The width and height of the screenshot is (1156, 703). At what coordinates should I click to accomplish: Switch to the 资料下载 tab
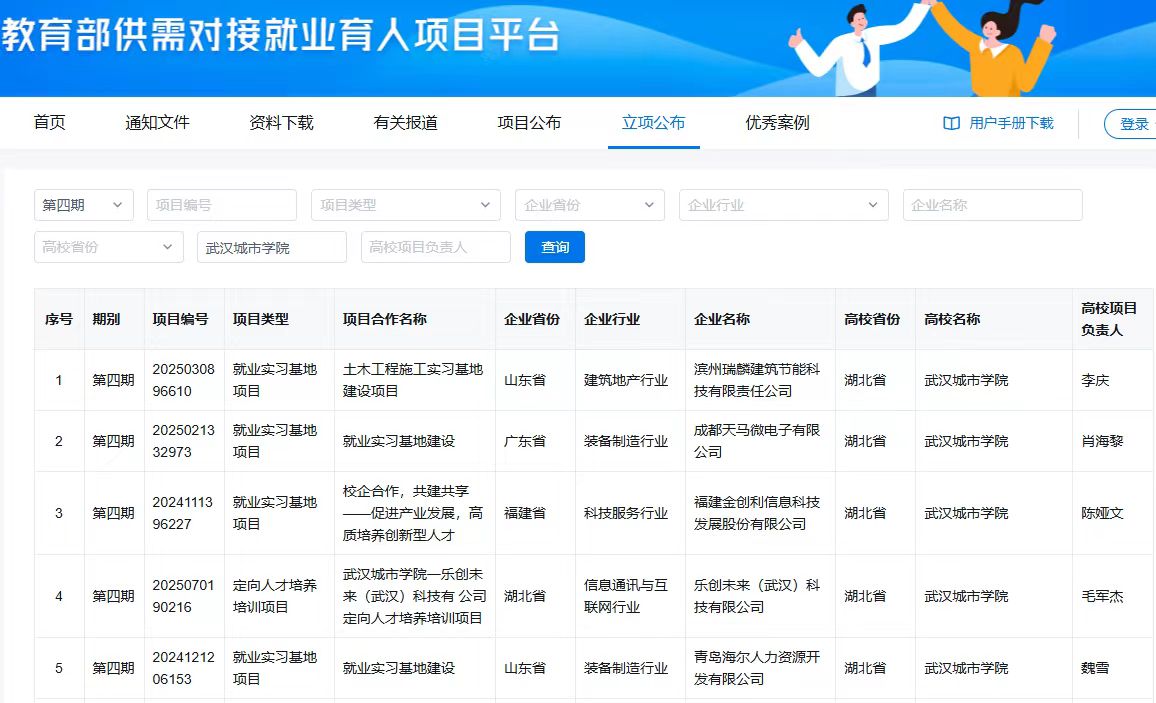click(281, 123)
